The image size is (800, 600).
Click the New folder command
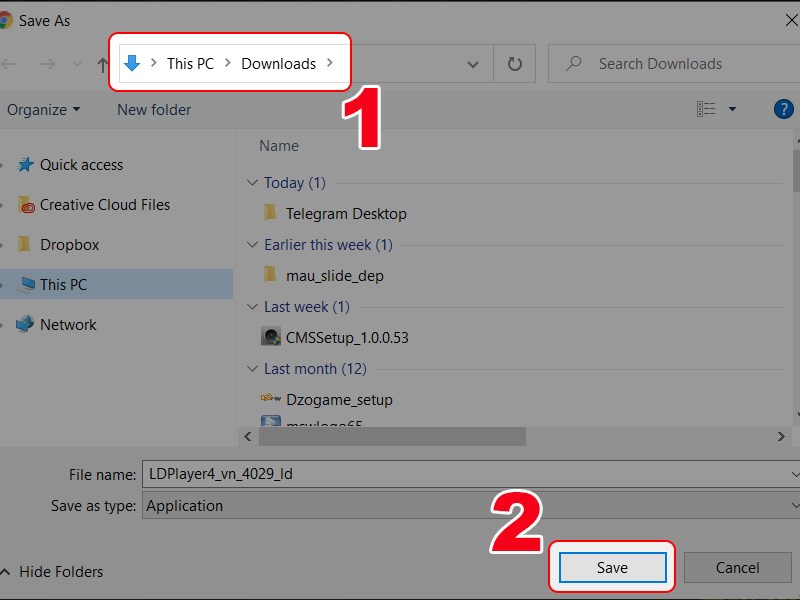click(154, 110)
